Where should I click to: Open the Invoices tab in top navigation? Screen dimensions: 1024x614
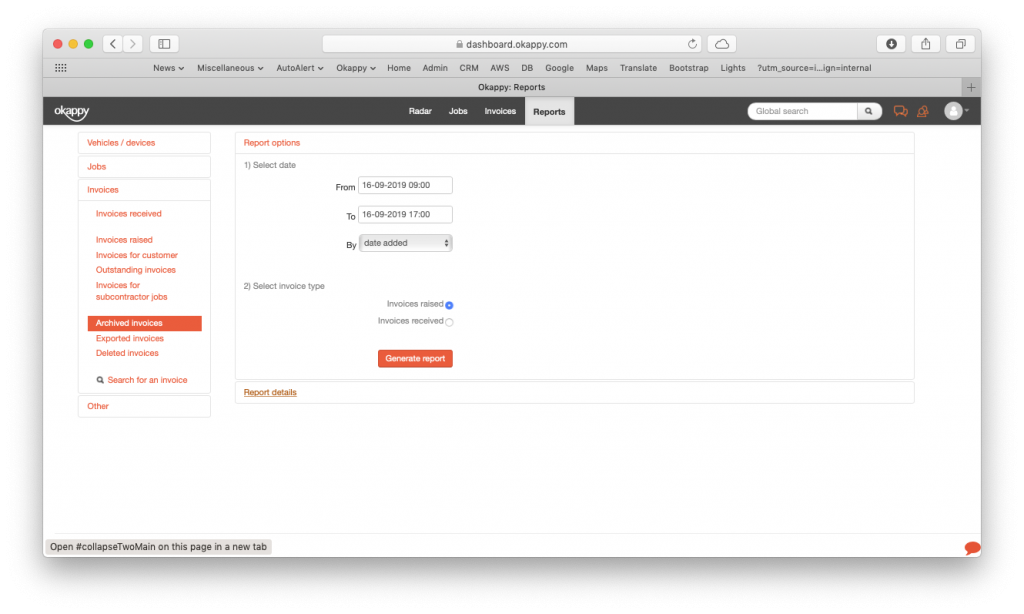(x=500, y=112)
